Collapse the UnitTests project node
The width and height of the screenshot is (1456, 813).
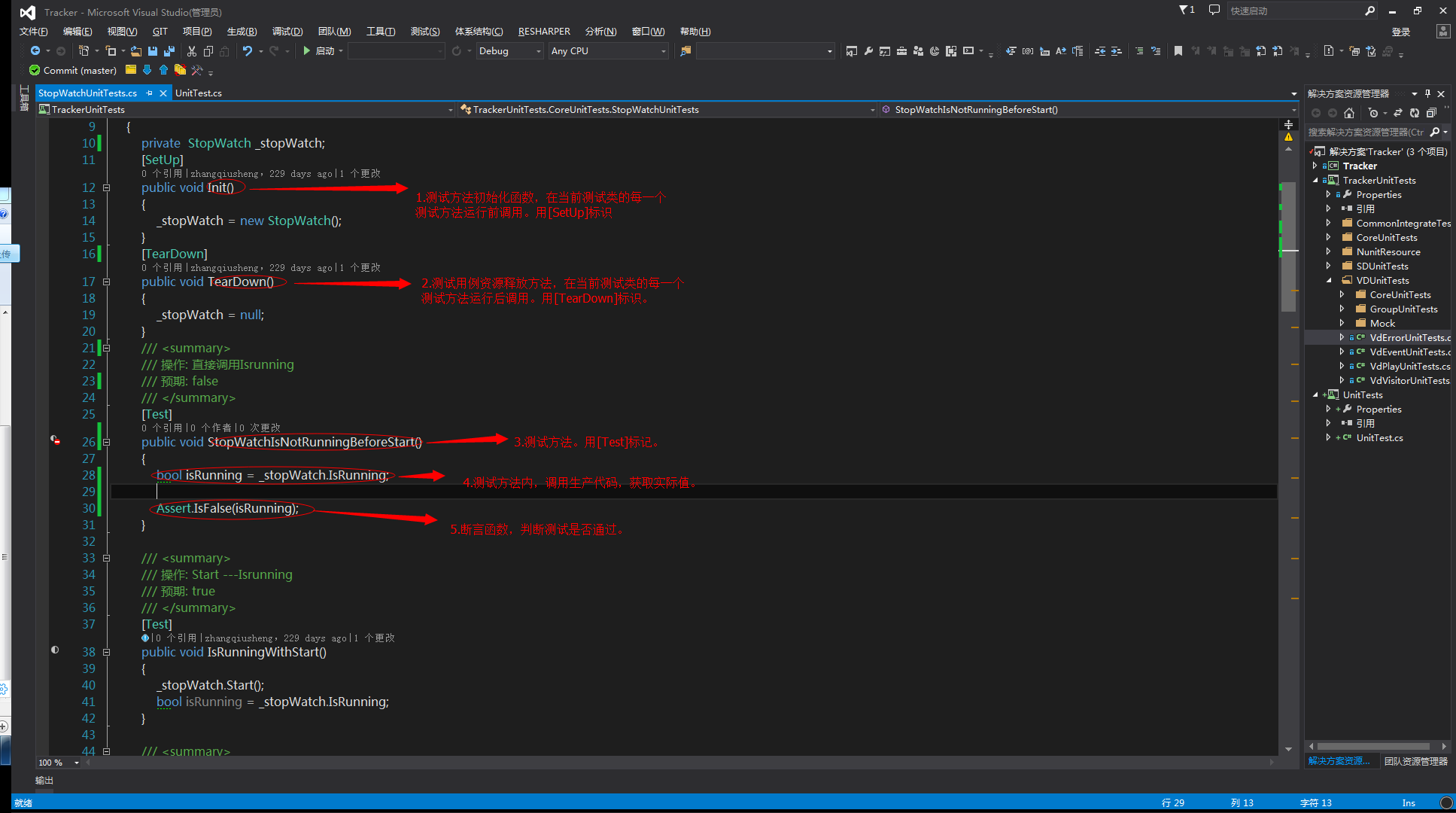pyautogui.click(x=1315, y=394)
